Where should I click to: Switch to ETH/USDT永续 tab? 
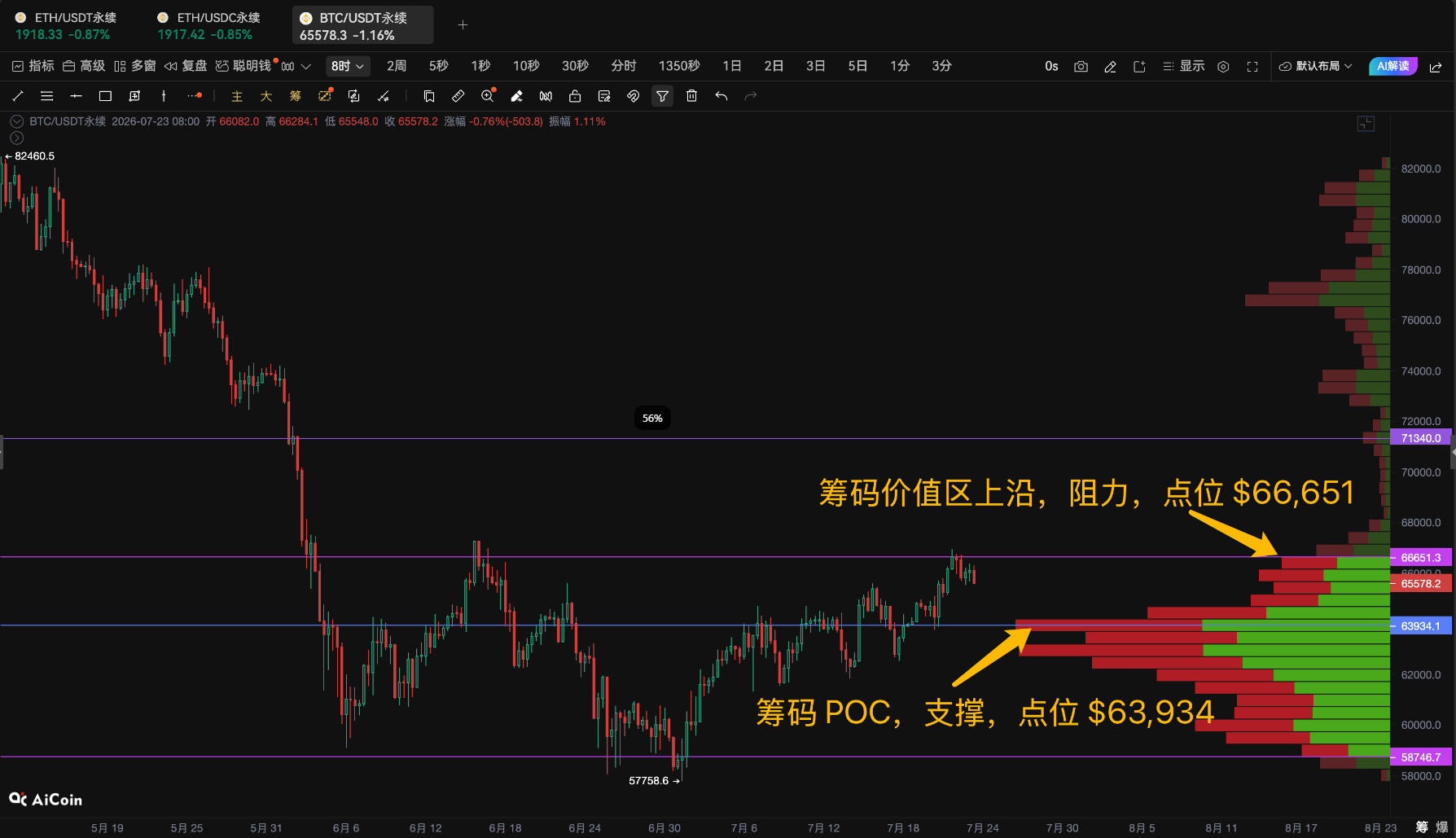pyautogui.click(x=67, y=25)
